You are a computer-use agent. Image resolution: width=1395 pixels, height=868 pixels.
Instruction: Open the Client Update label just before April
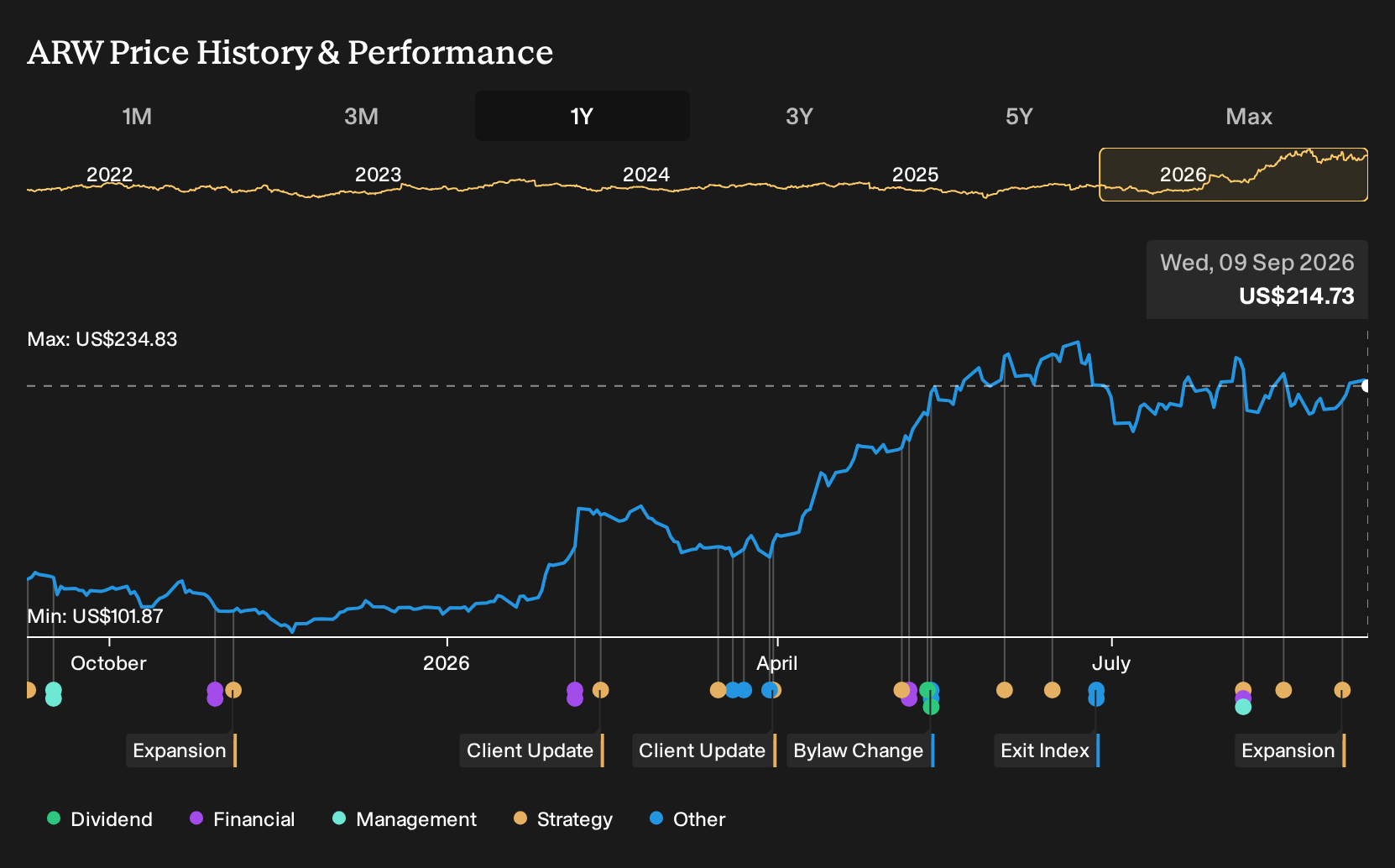[704, 750]
